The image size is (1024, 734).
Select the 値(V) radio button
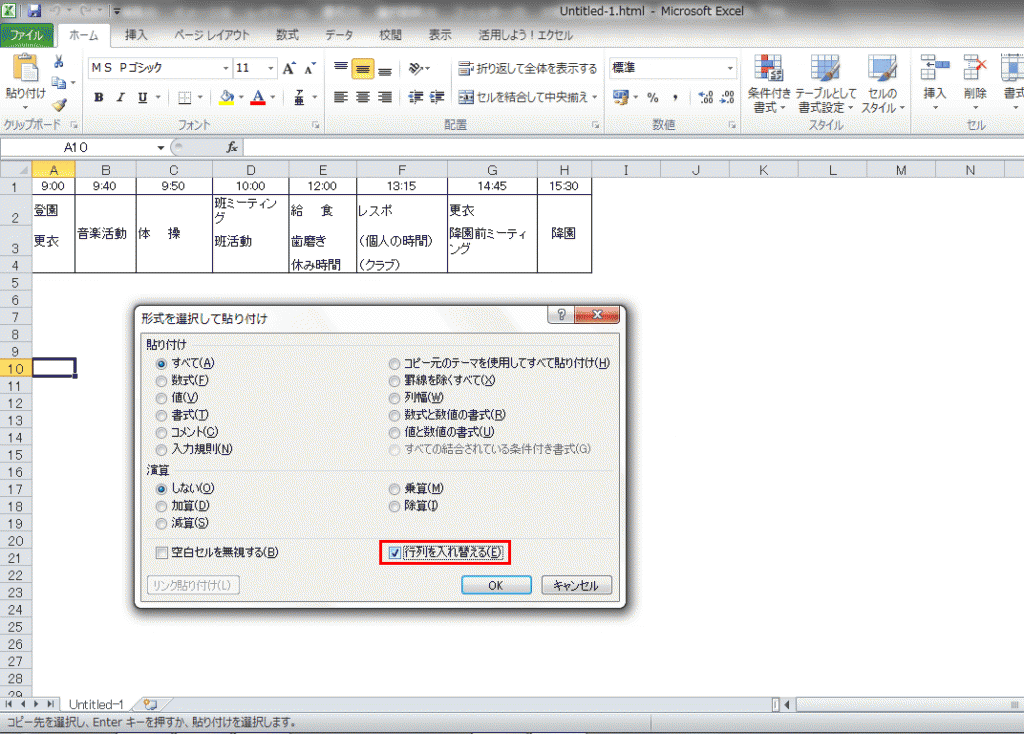tap(161, 398)
